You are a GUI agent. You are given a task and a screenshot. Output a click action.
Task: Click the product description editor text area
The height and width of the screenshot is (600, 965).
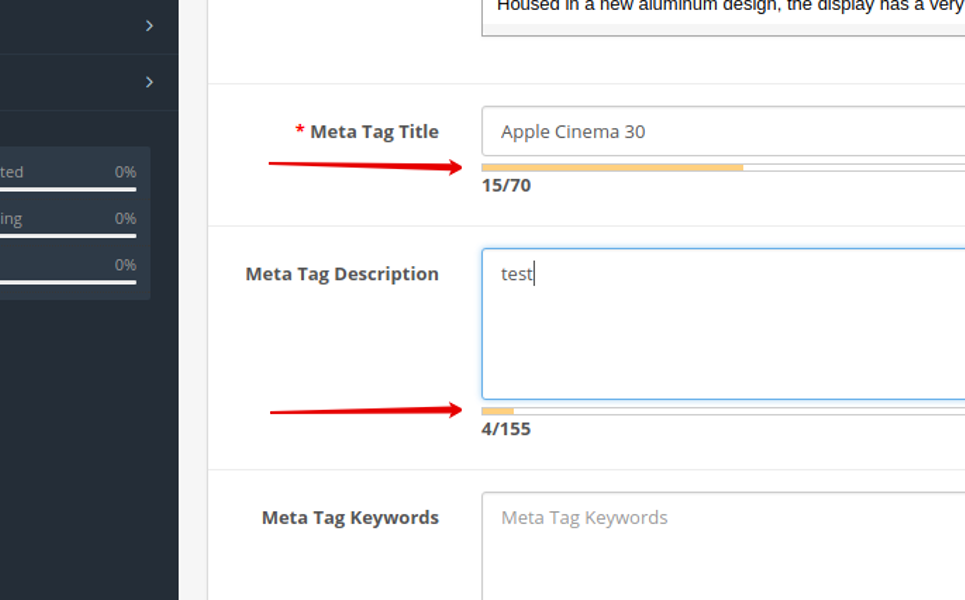pos(722,15)
